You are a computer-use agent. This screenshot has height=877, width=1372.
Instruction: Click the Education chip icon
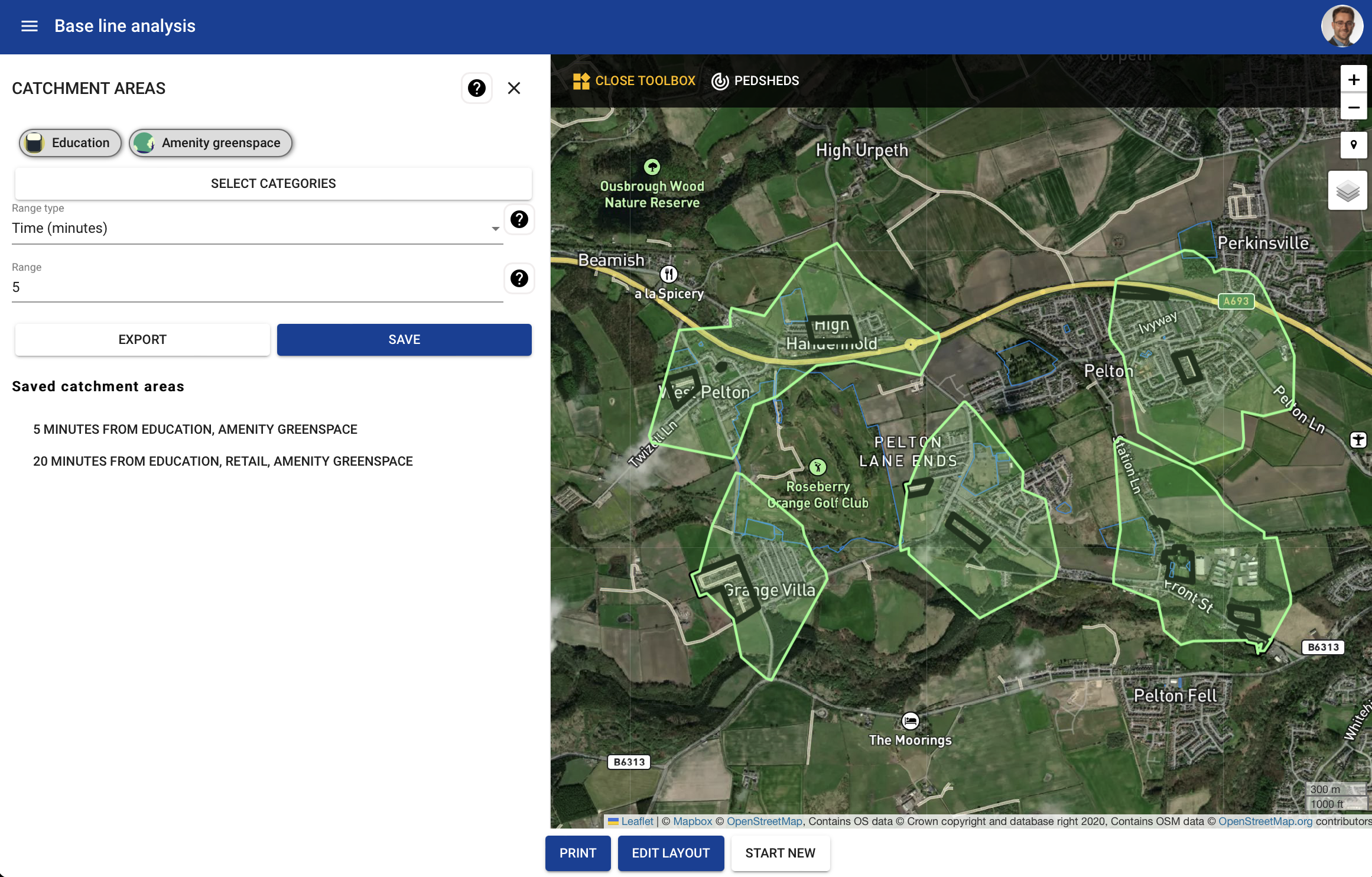click(35, 143)
